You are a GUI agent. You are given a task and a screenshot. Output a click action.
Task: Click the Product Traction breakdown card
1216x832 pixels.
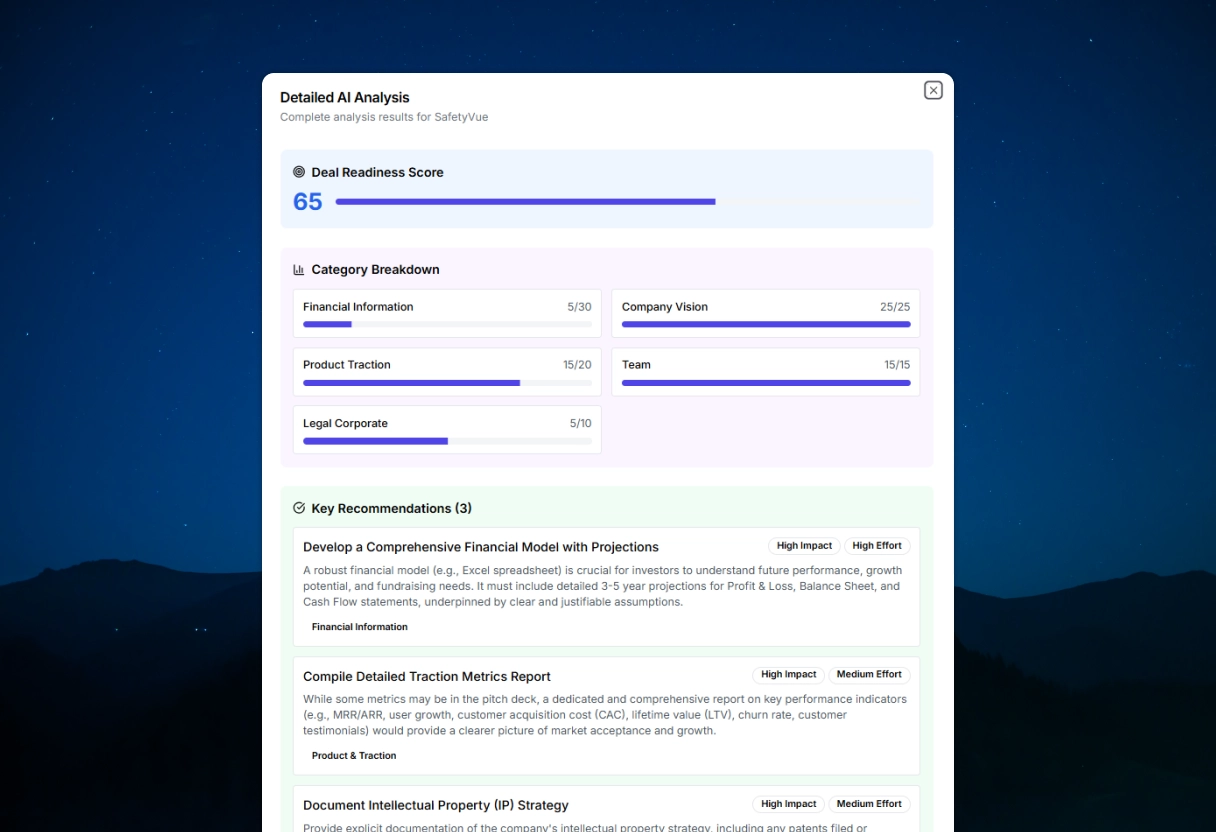click(x=446, y=371)
